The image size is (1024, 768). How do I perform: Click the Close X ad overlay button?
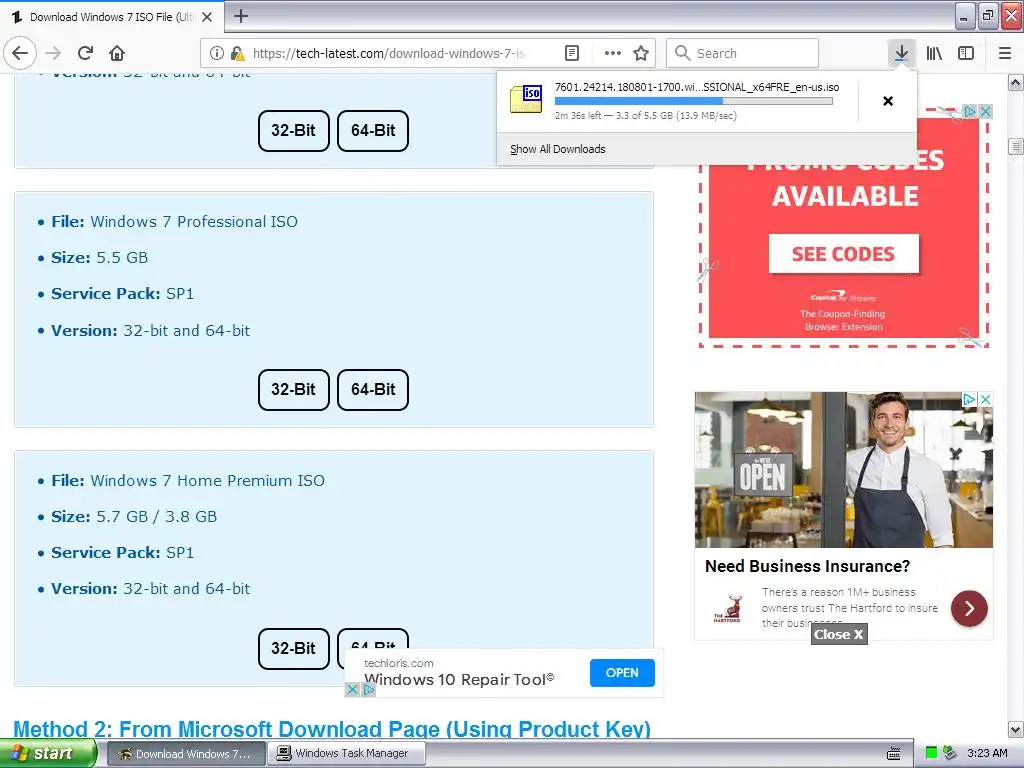pos(839,634)
